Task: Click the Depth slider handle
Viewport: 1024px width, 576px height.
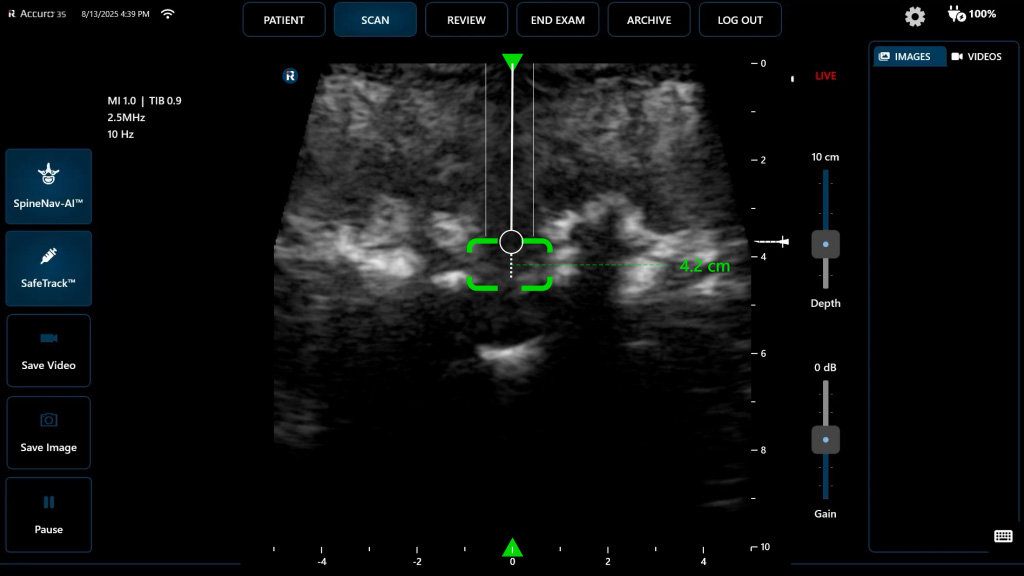Action: [x=825, y=244]
